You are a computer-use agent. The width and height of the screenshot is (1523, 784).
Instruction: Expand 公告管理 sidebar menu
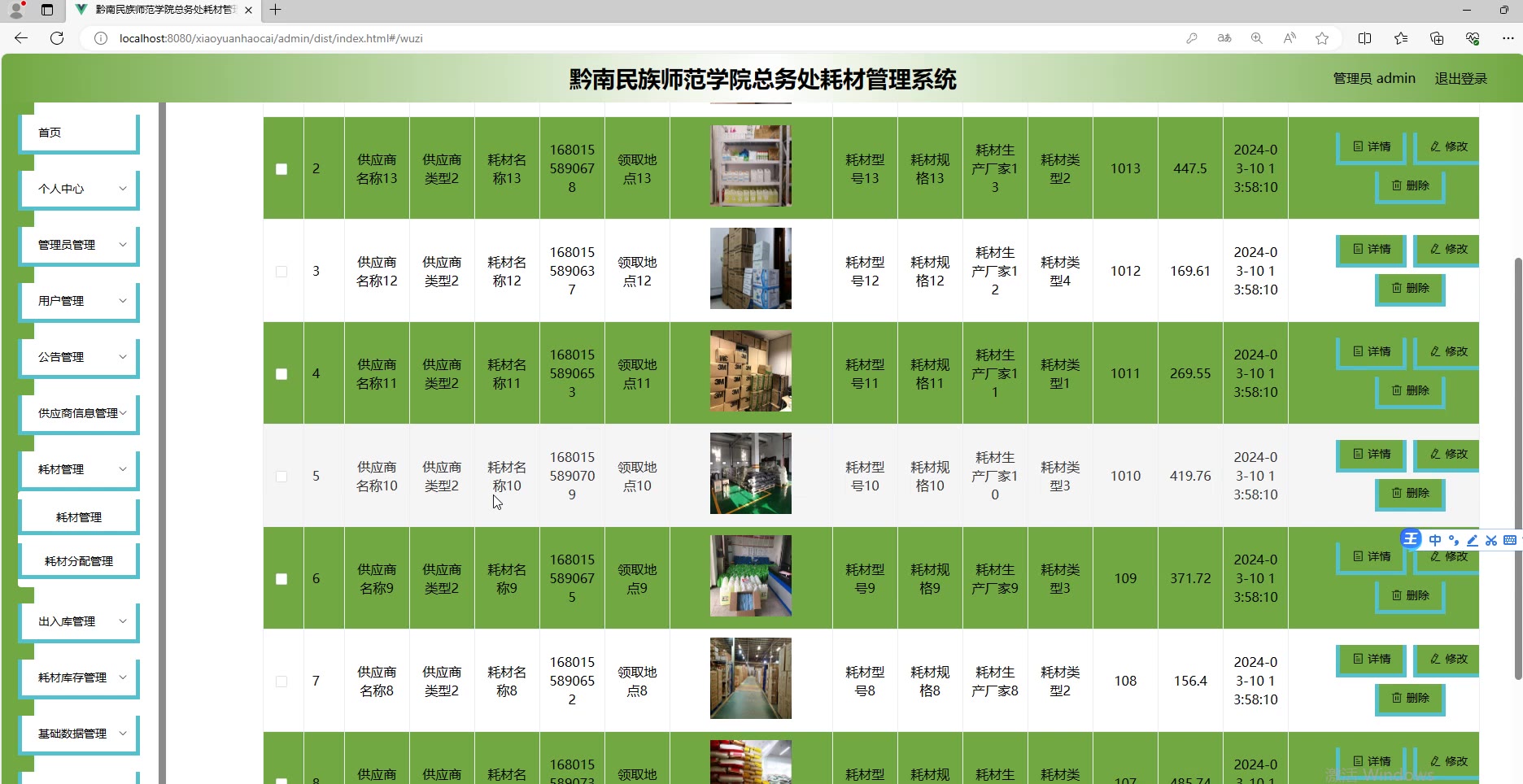tap(79, 357)
